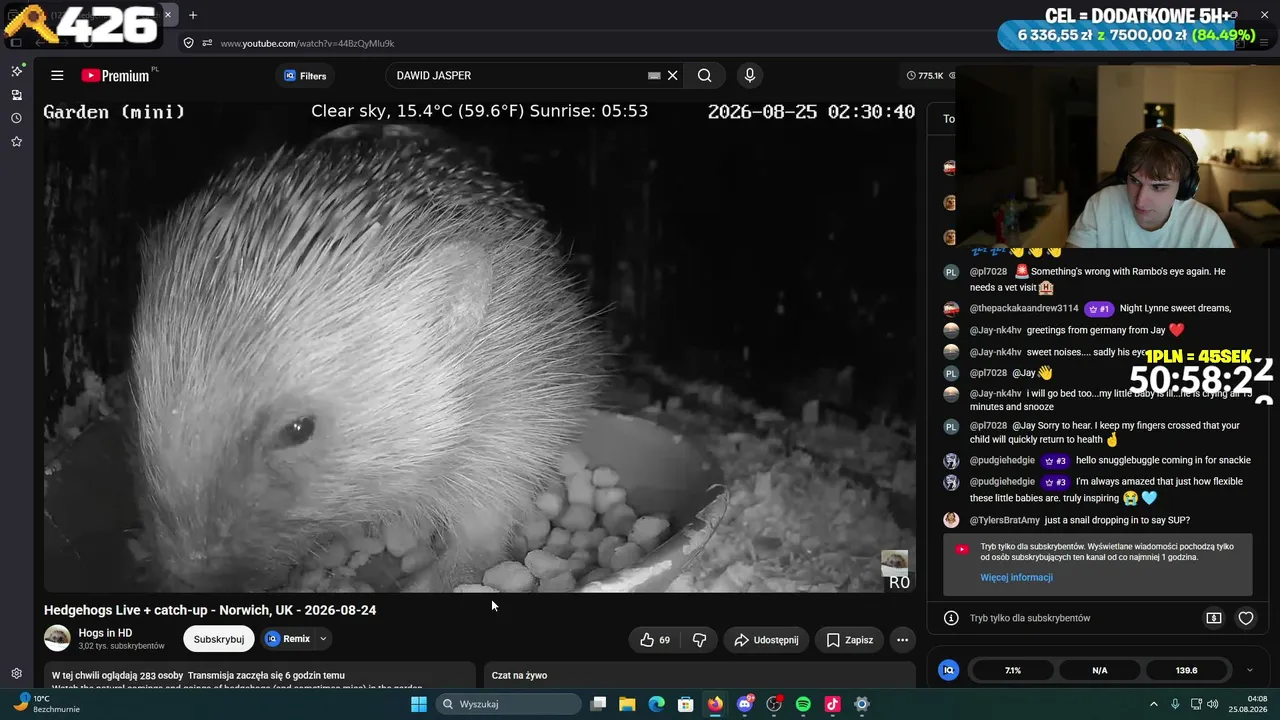Open the weather widget showing 10°C
Viewport: 1280px width, 720px height.
[47, 704]
